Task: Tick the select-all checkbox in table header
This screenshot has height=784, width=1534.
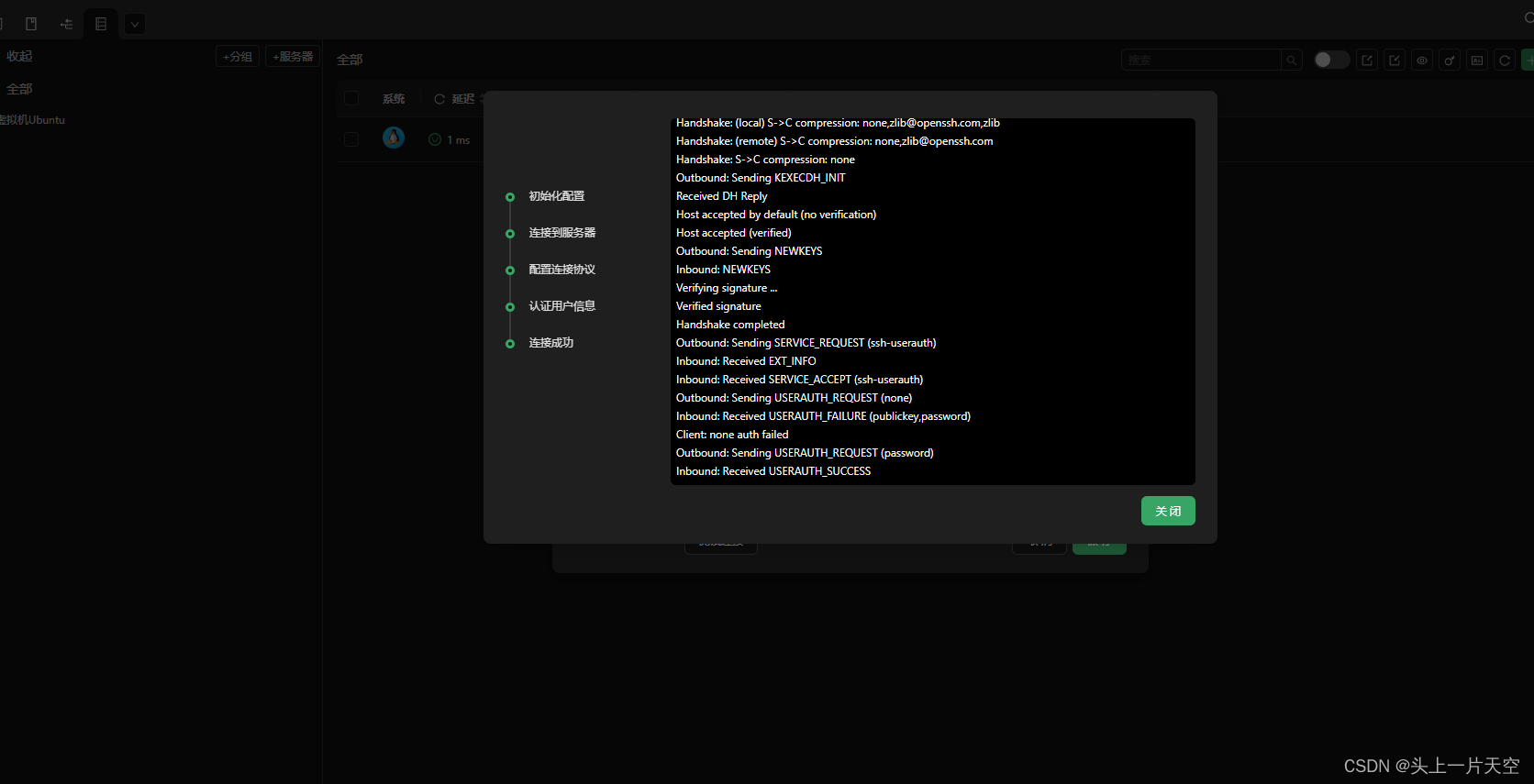Action: [351, 98]
